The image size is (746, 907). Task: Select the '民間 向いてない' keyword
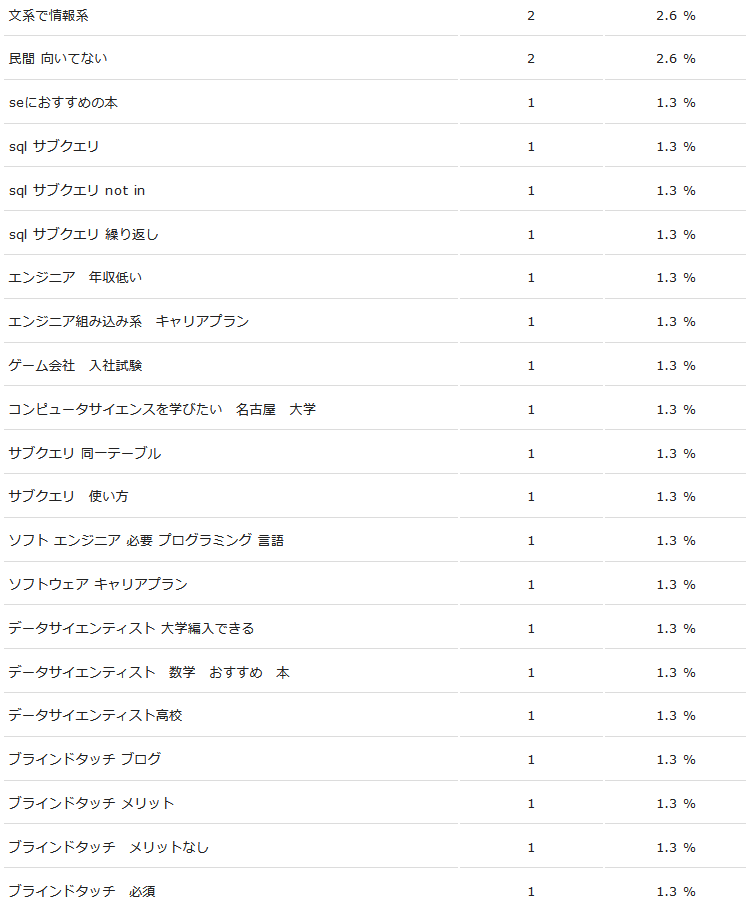58,59
